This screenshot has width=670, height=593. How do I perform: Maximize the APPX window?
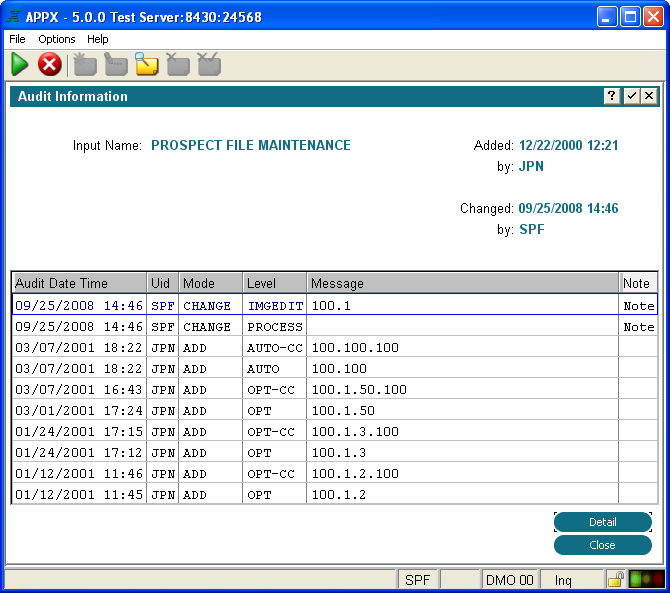630,17
